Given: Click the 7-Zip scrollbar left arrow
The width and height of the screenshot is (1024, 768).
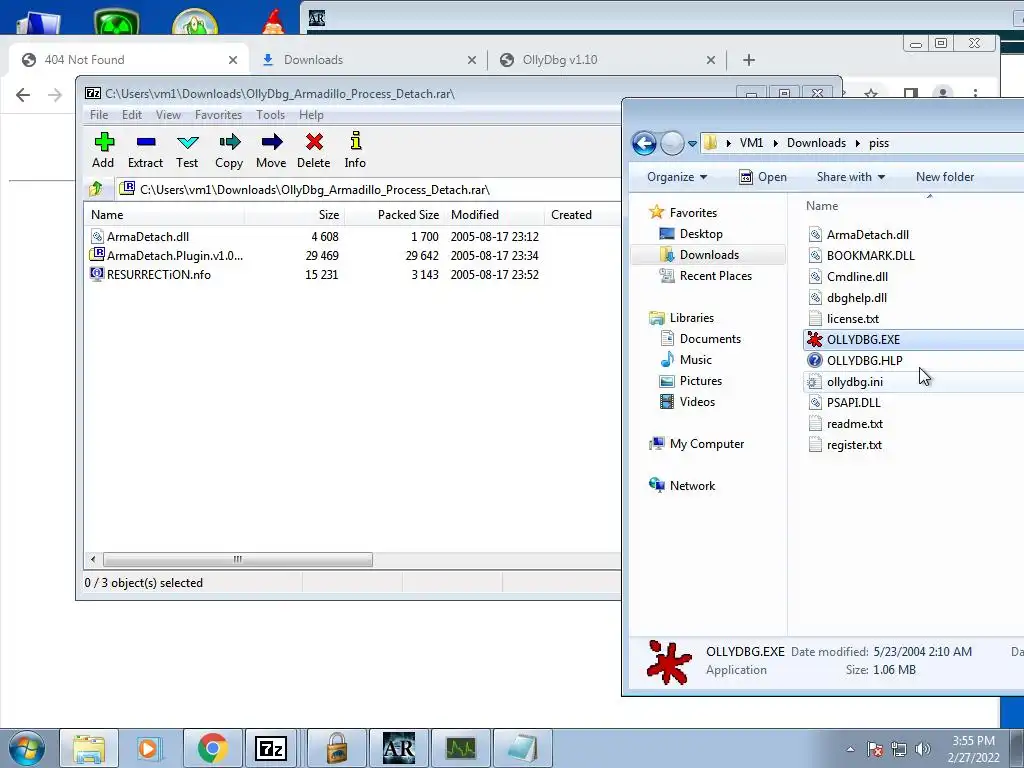Looking at the screenshot, I should [93, 560].
